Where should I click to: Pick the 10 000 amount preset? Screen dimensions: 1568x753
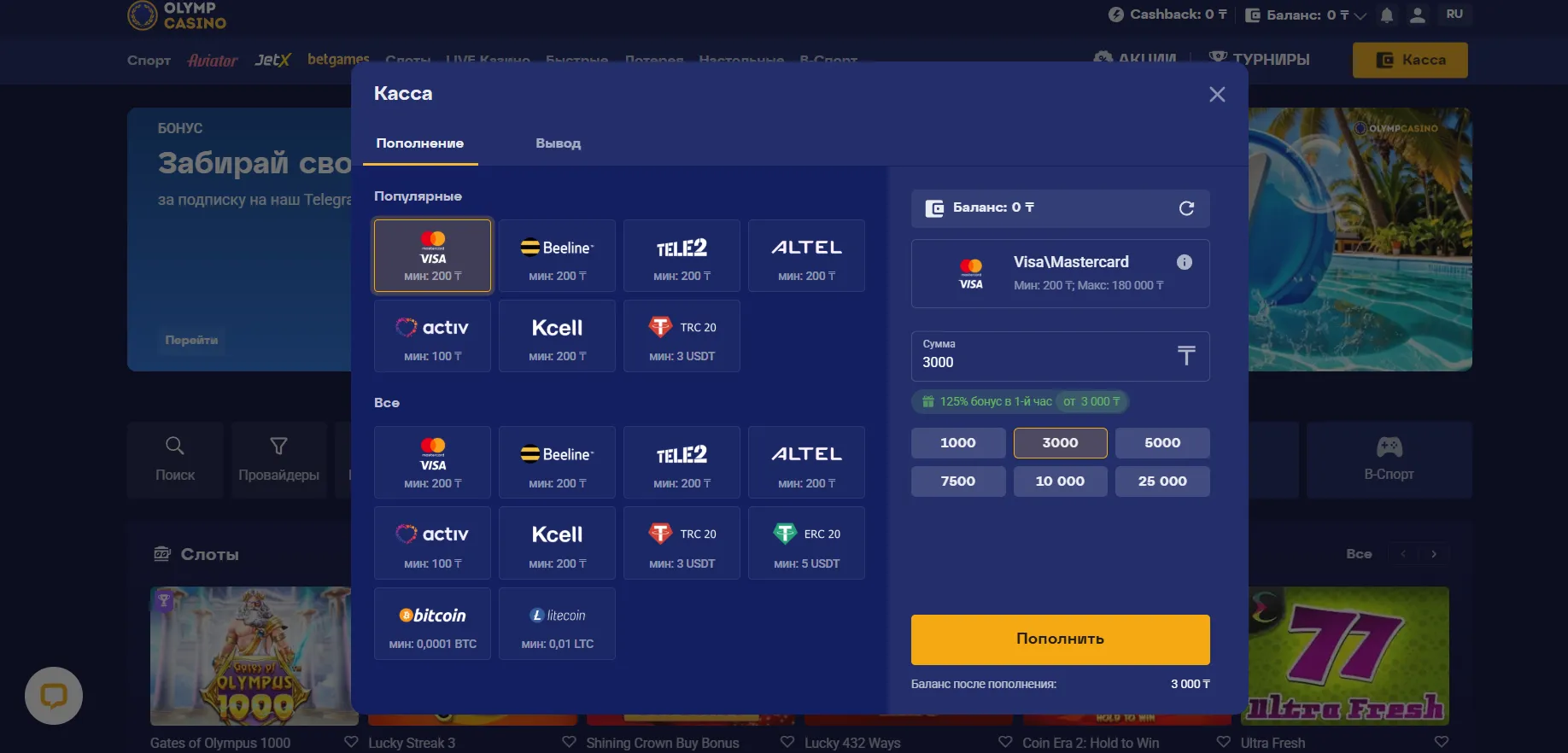(1060, 482)
